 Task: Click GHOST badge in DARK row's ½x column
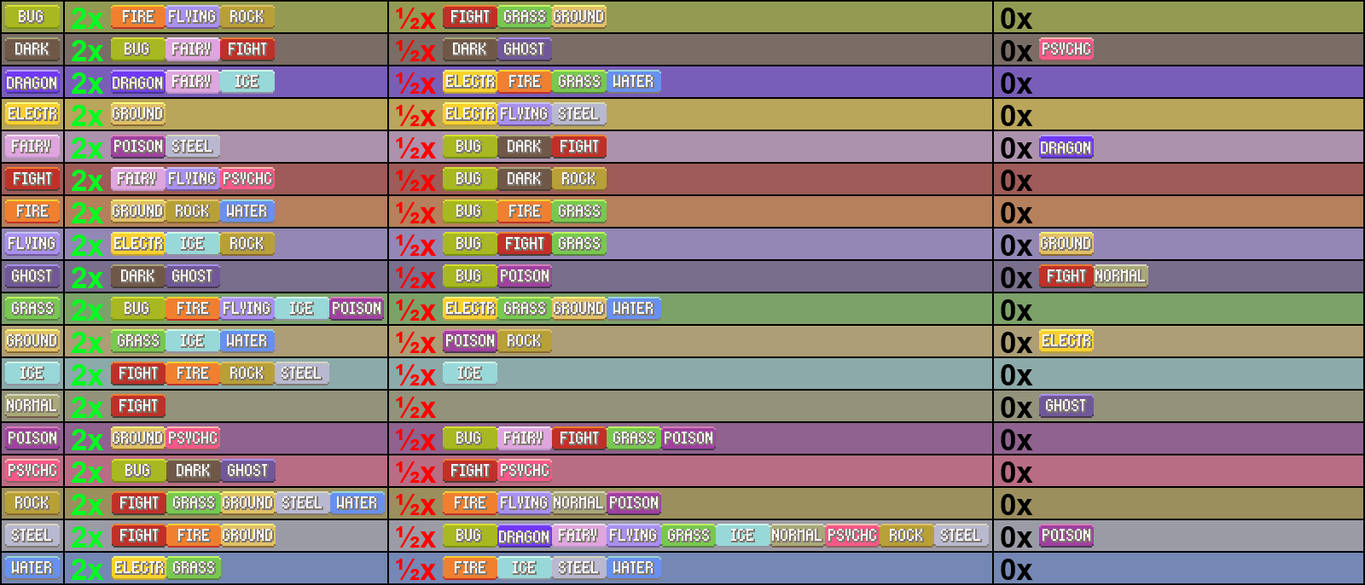pos(524,49)
